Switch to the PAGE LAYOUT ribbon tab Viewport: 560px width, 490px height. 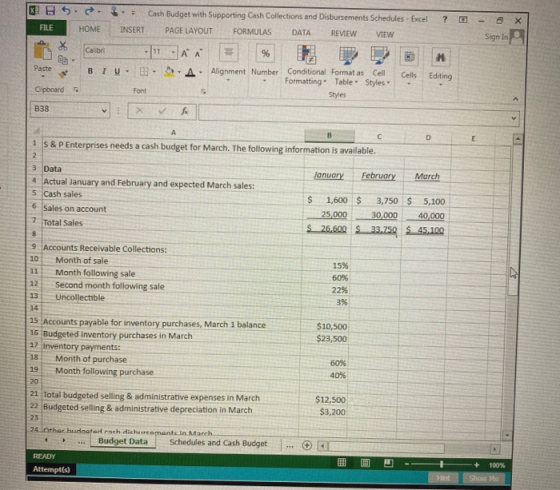tap(189, 31)
